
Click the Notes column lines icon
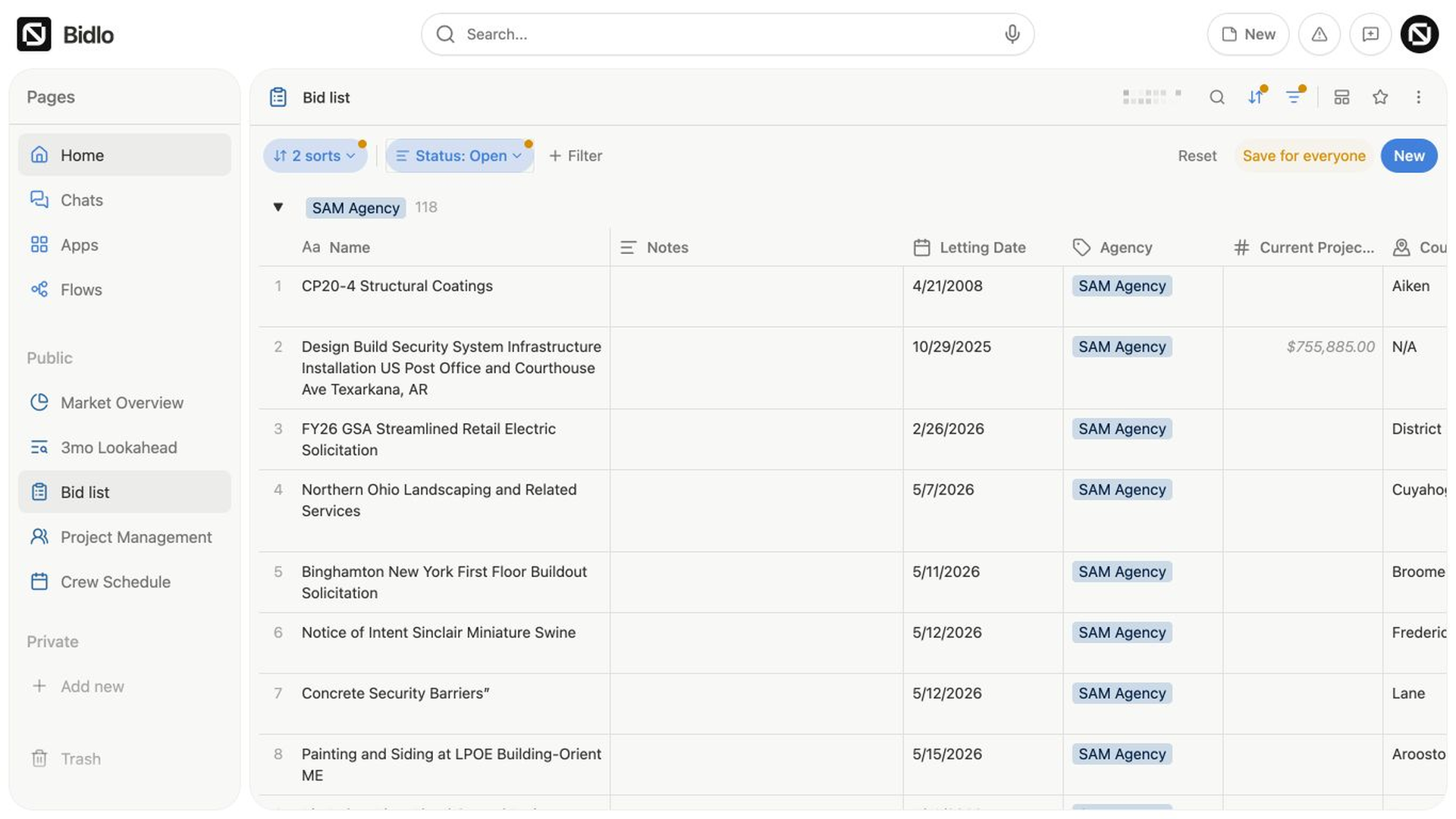pos(628,247)
